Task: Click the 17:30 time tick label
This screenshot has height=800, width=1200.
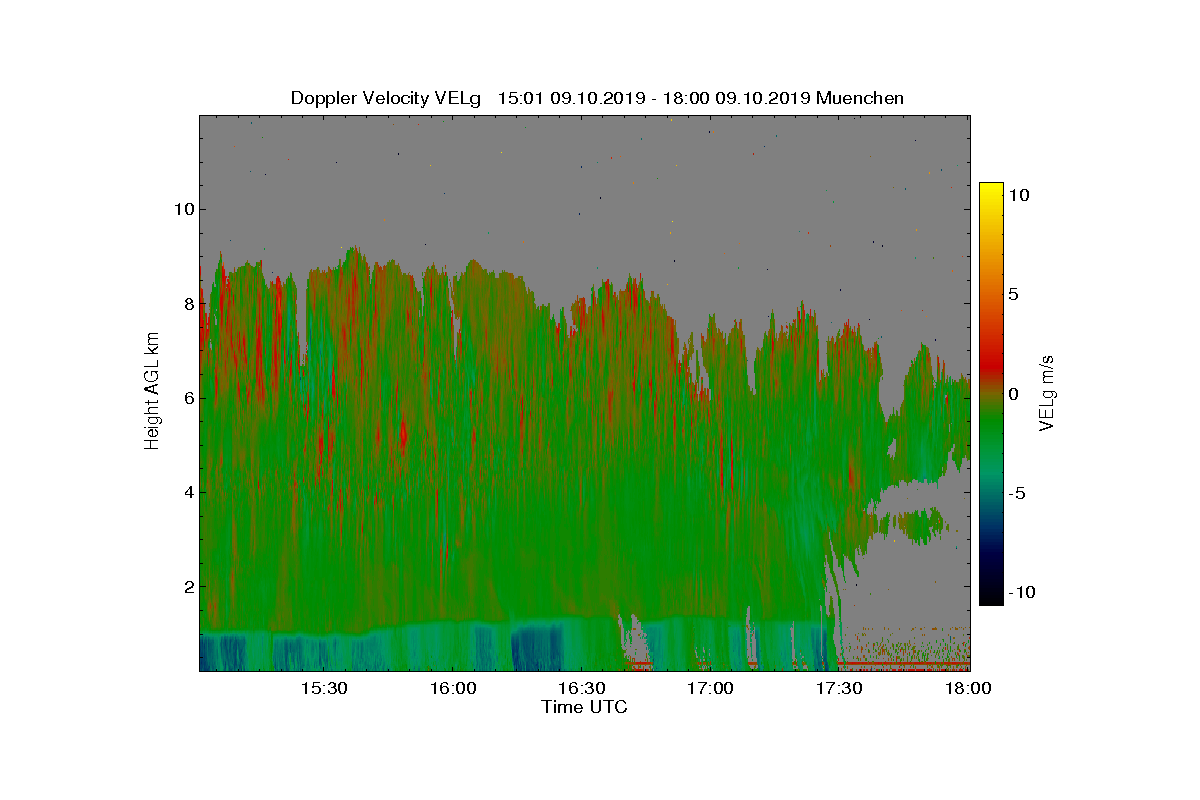Action: click(840, 688)
